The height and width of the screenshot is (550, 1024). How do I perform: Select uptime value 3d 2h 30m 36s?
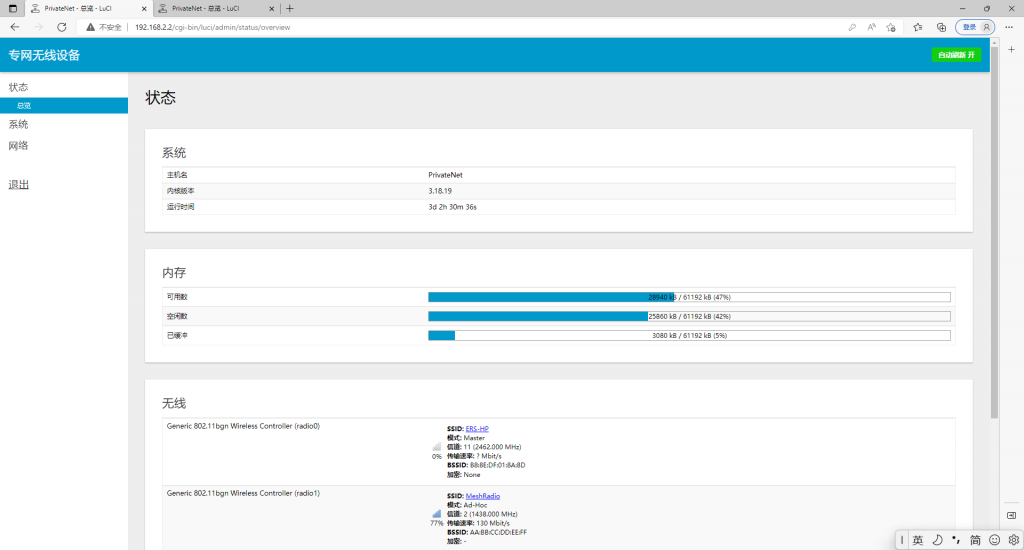click(453, 206)
